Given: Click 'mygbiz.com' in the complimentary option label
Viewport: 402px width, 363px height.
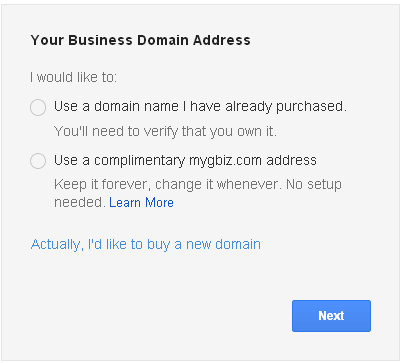Looking at the screenshot, I should click(x=225, y=161).
